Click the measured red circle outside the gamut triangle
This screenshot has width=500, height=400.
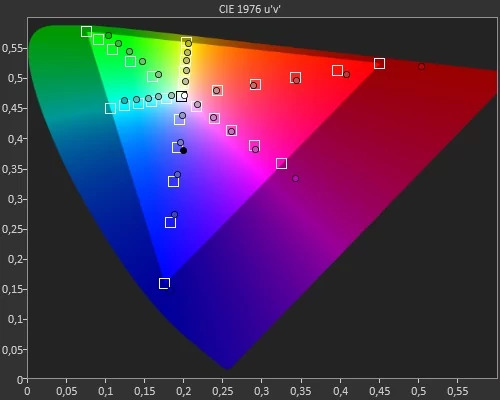[x=422, y=67]
